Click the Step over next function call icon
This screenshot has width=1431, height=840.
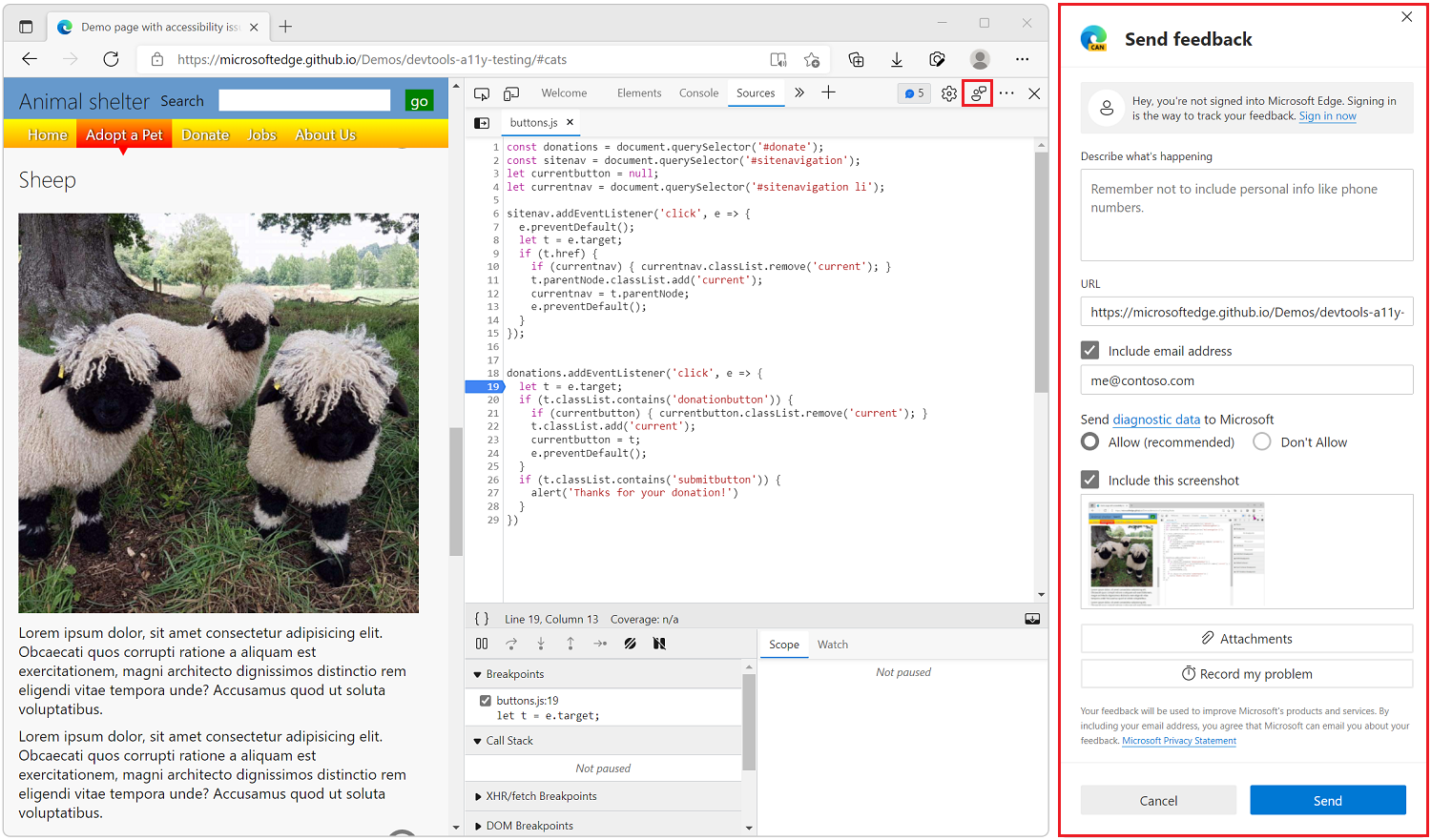(x=511, y=644)
